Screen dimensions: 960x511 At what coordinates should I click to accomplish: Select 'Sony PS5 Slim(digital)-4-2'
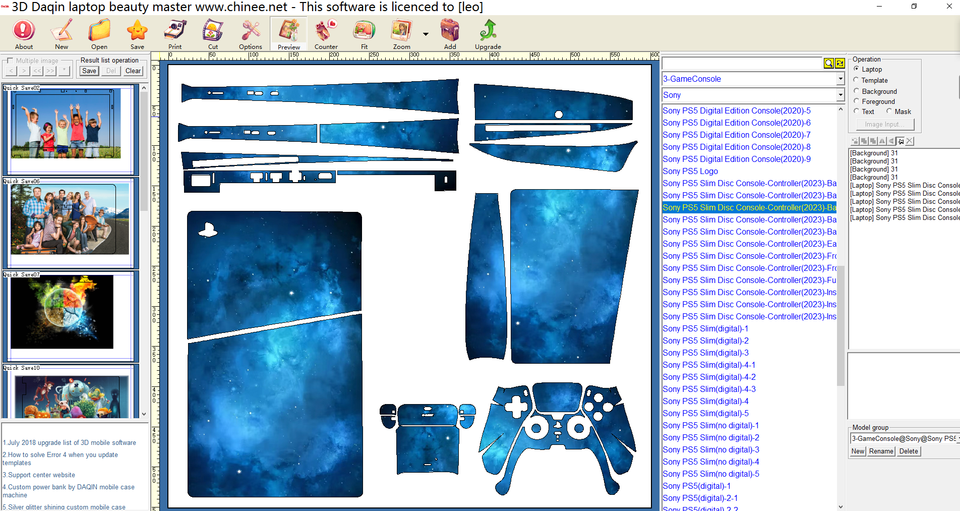click(x=709, y=377)
